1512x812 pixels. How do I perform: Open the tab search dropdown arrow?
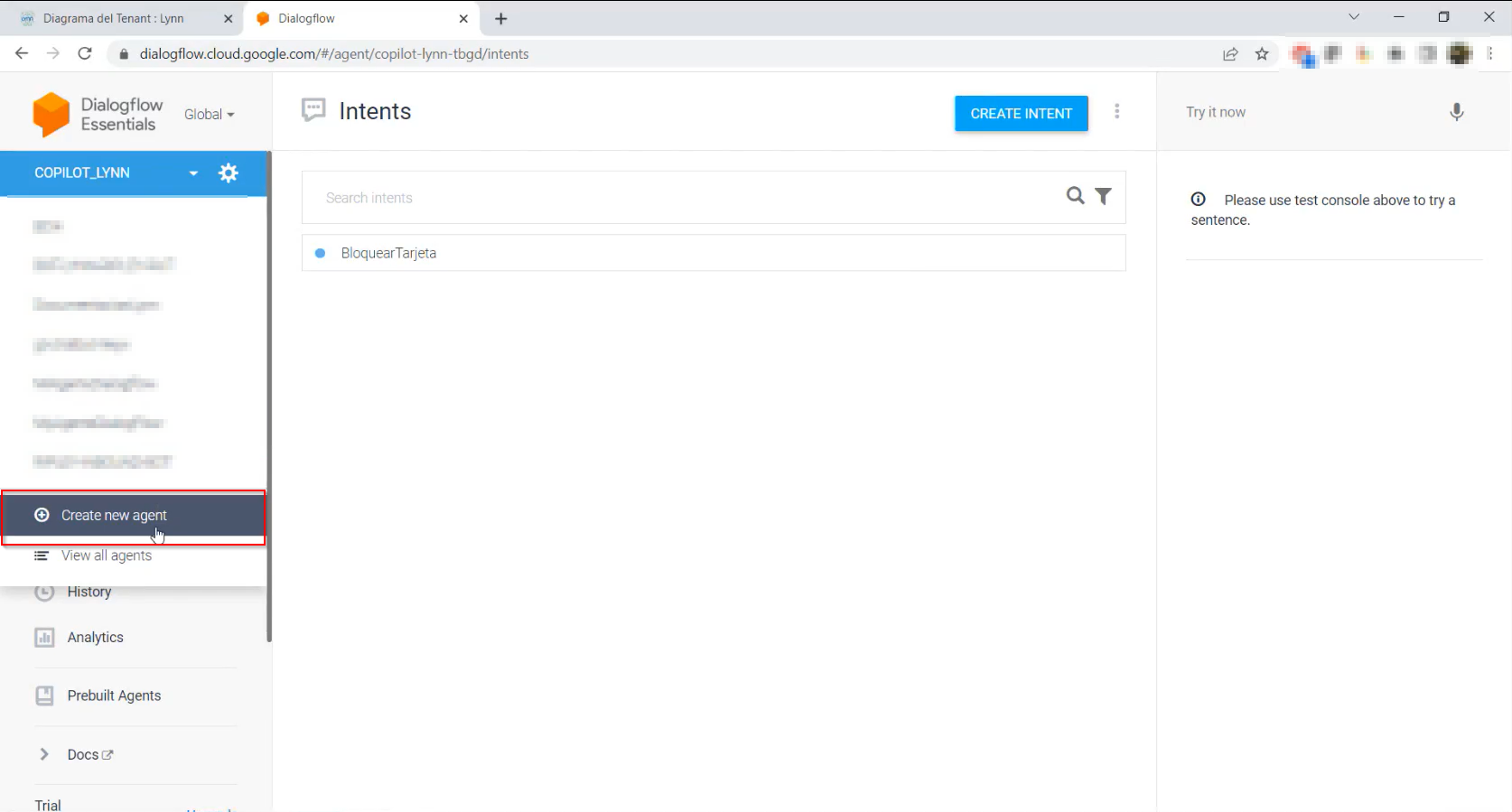(1354, 17)
